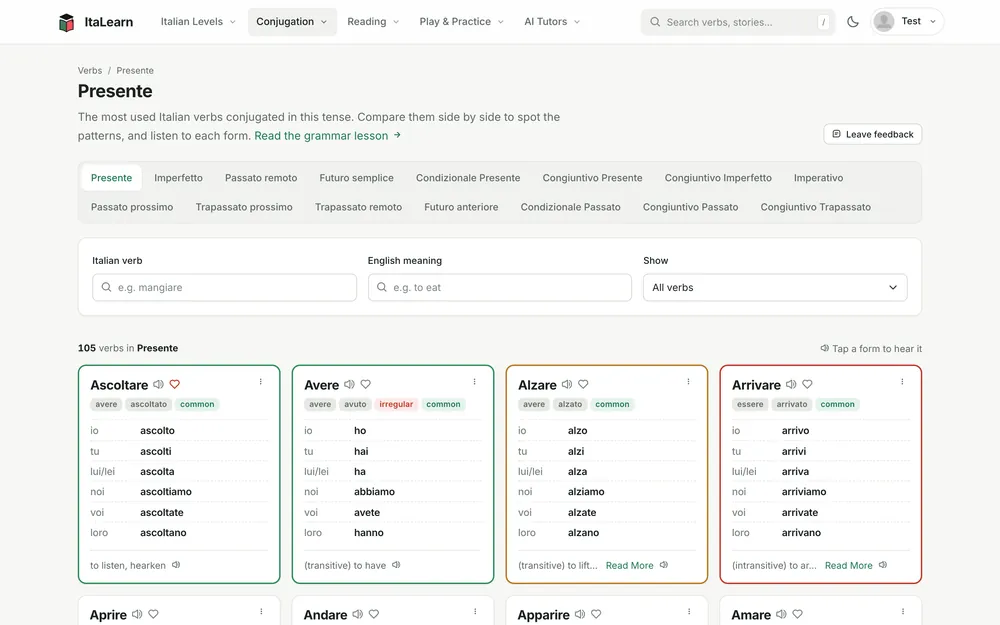This screenshot has width=1000, height=625.
Task: Play audio for Ascoltare verb title
Action: click(158, 385)
